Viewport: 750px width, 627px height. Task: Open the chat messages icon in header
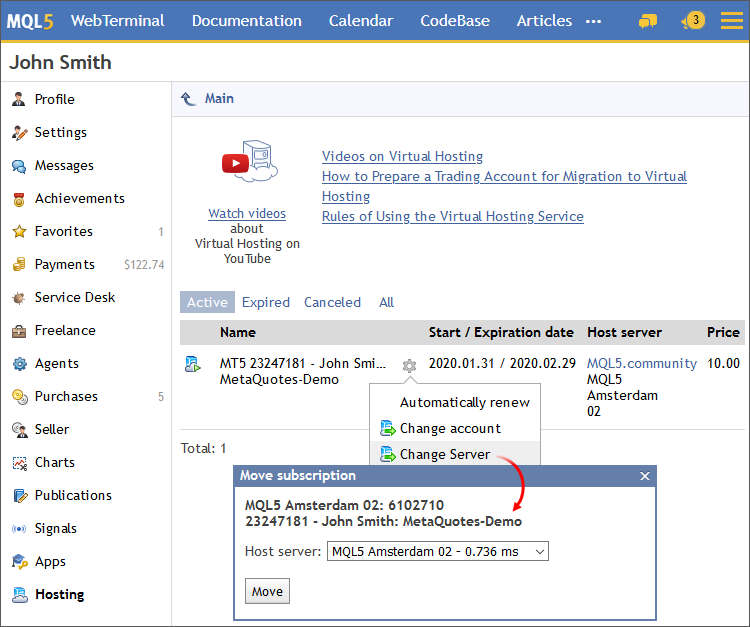pyautogui.click(x=648, y=21)
